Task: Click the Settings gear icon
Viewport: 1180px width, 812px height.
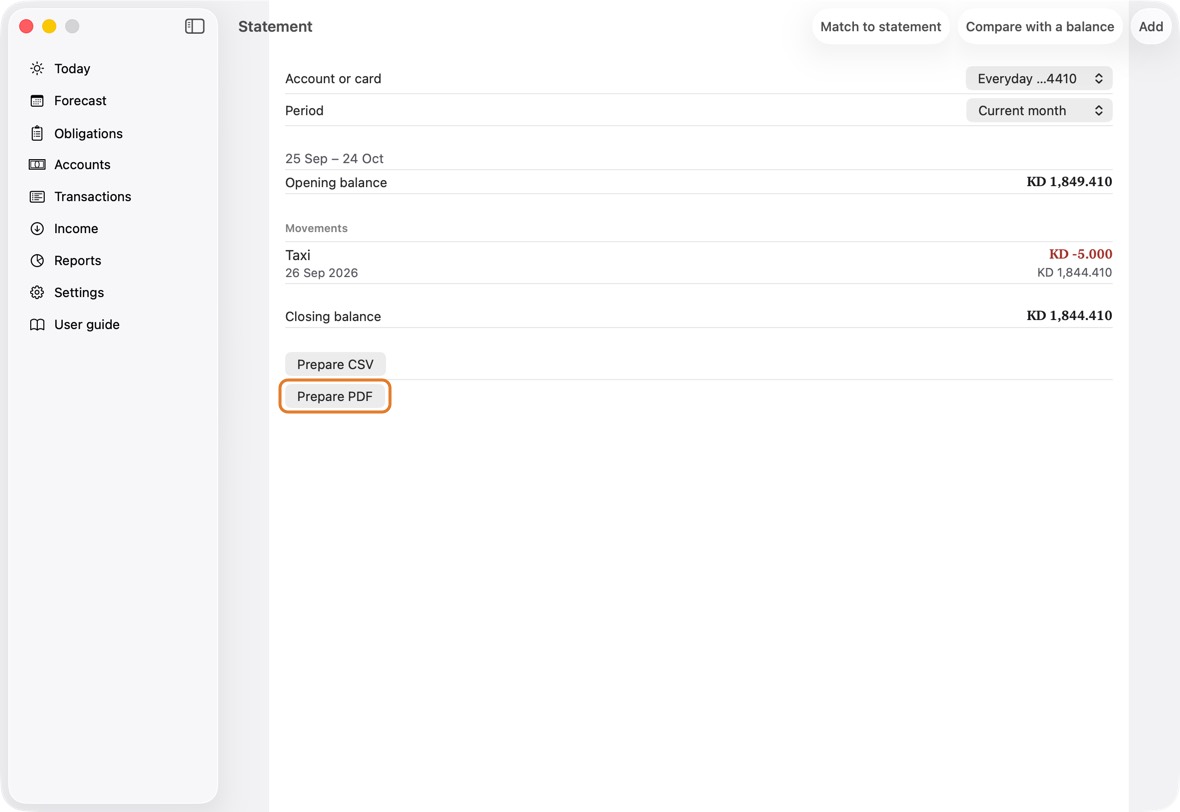Action: click(x=37, y=293)
